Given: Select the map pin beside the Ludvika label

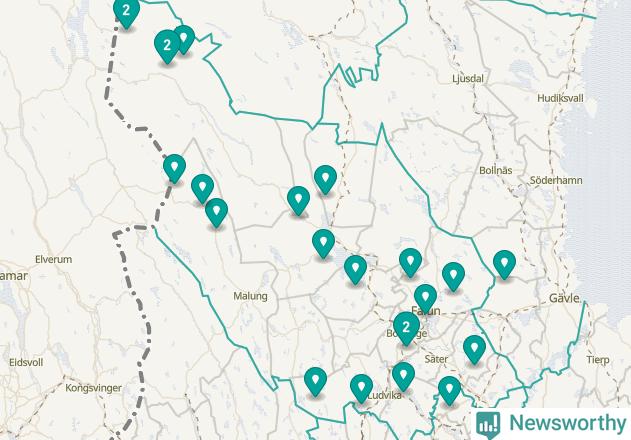Looking at the screenshot, I should pyautogui.click(x=361, y=388).
